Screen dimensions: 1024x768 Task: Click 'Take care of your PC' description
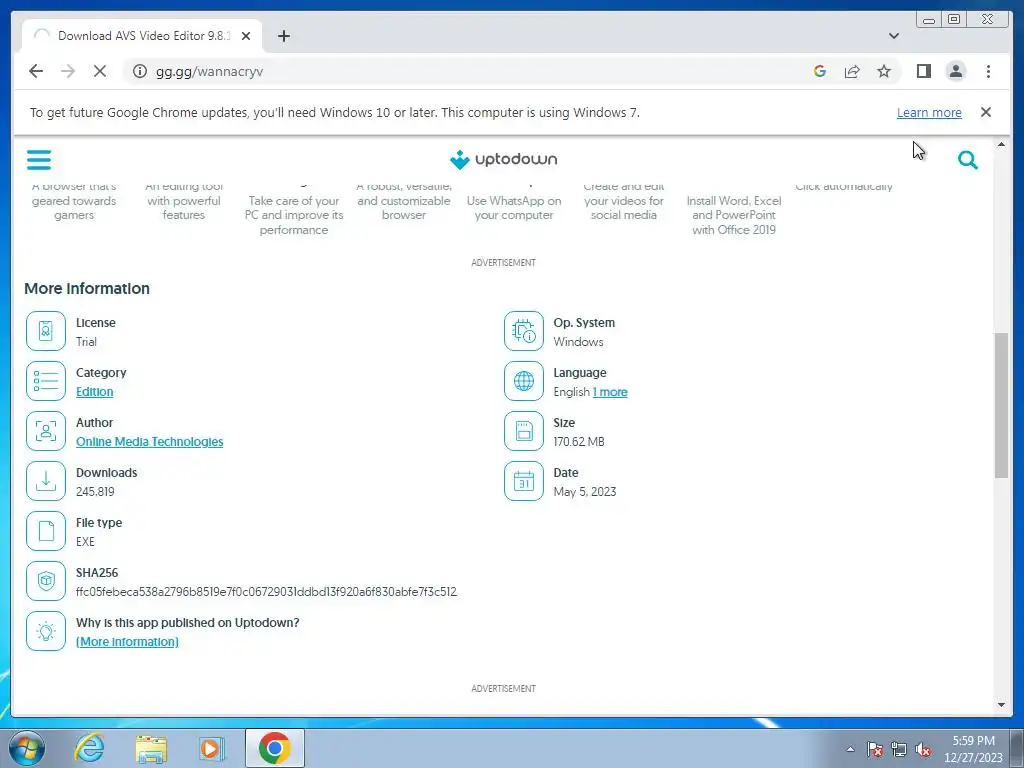tap(294, 215)
